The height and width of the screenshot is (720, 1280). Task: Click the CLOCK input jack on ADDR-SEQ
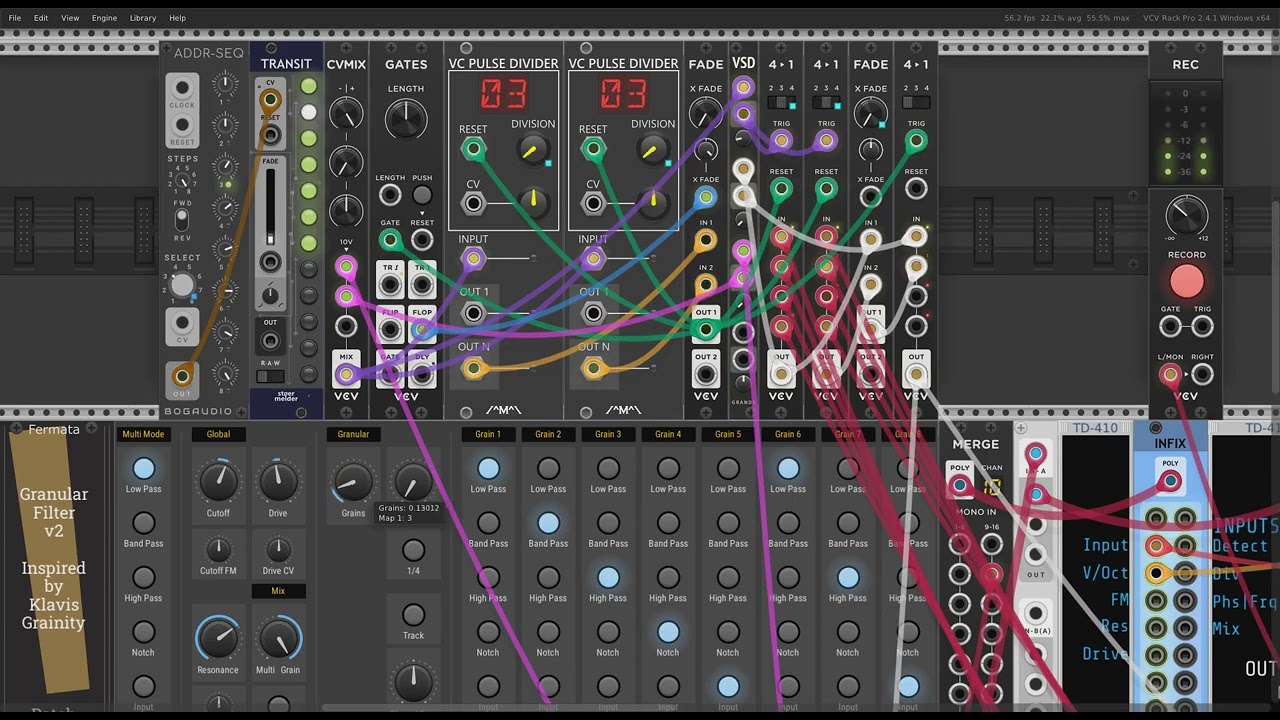tap(182, 89)
